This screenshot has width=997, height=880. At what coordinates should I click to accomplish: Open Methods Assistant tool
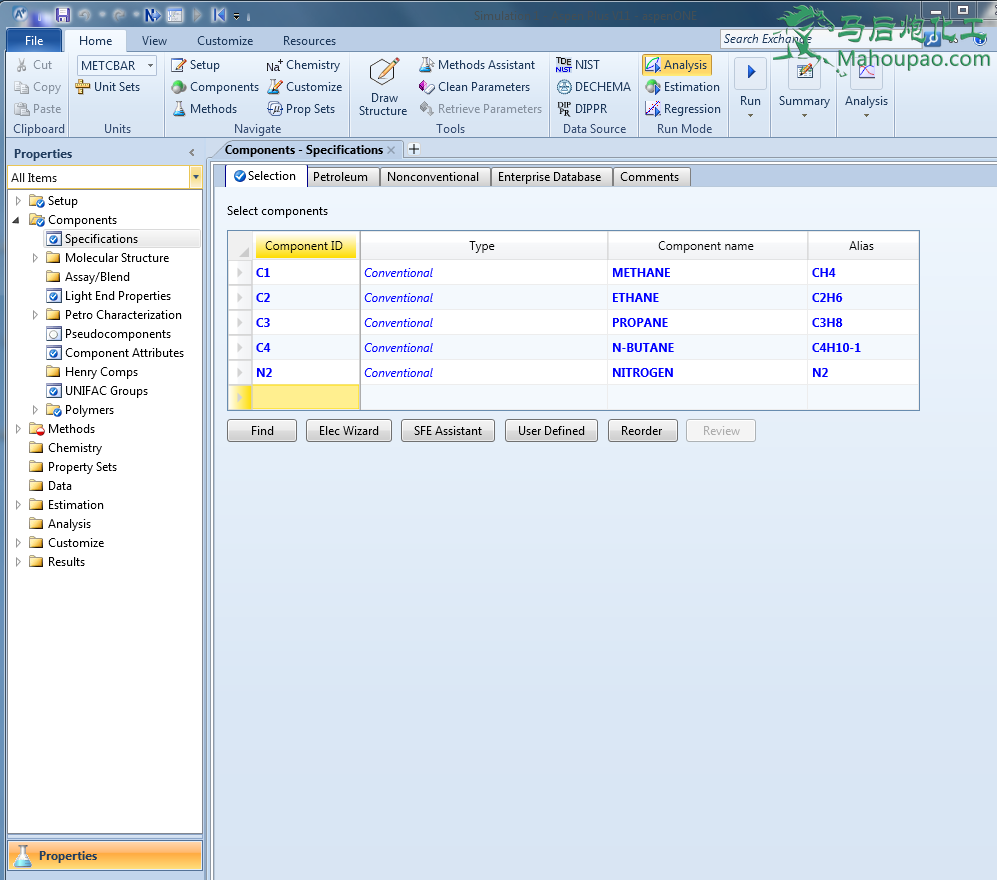pyautogui.click(x=477, y=65)
